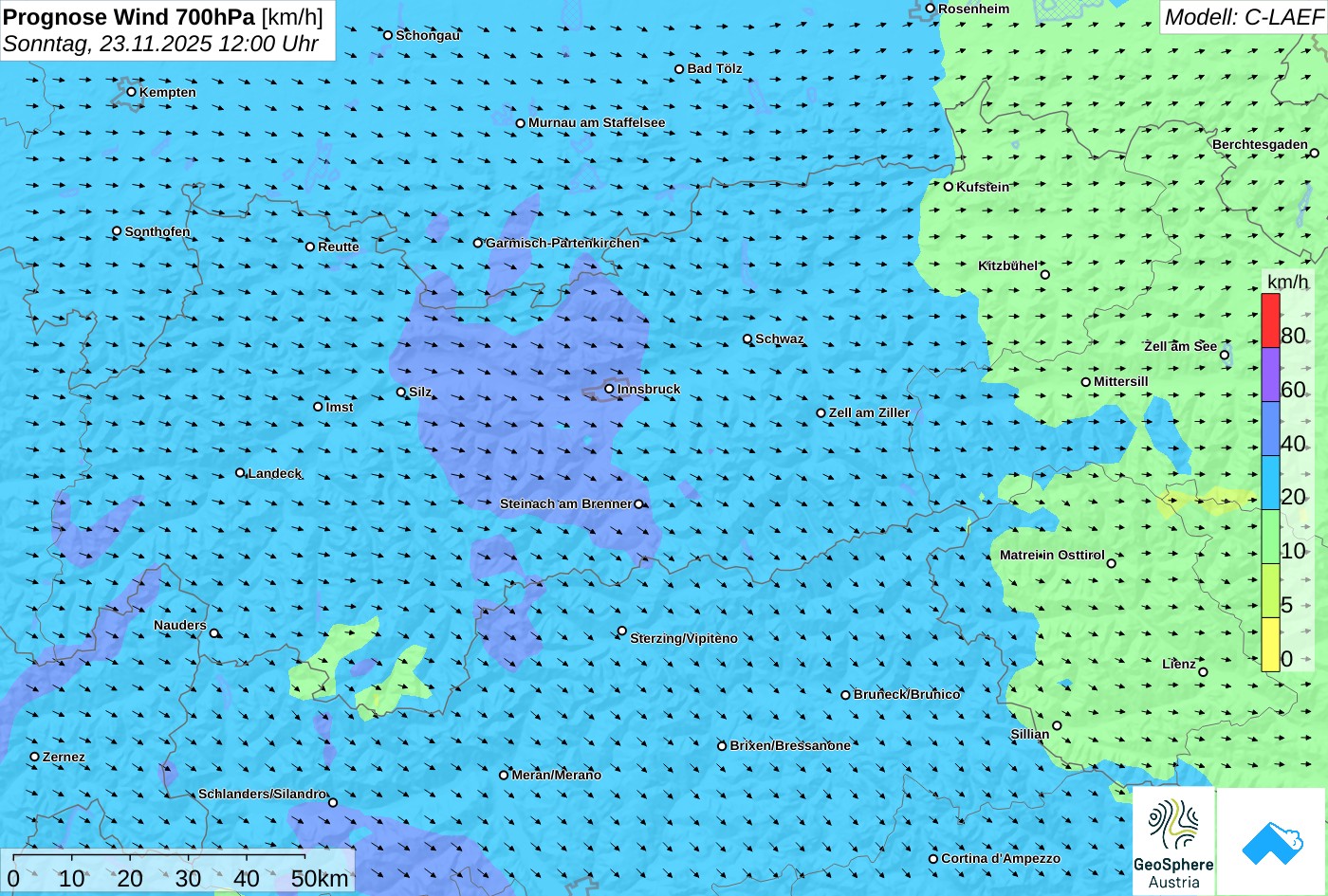This screenshot has height=896, width=1328.
Task: Click the Zernez town marker
Action: [x=34, y=757]
